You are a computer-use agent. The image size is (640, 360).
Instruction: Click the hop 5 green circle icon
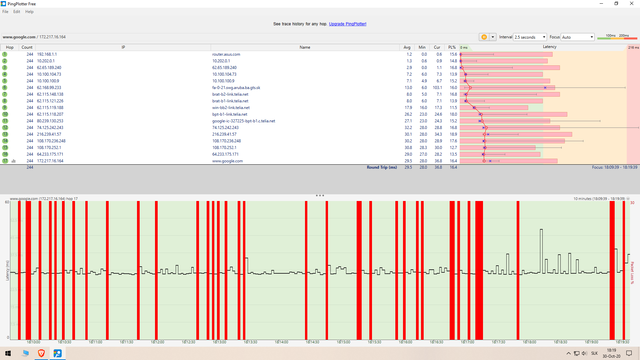(x=5, y=81)
